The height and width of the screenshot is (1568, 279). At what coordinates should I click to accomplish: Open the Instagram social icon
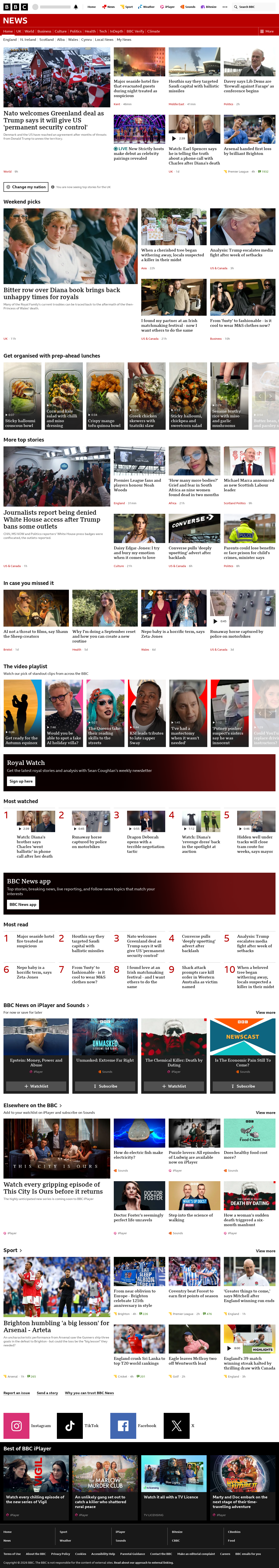click(x=16, y=1426)
